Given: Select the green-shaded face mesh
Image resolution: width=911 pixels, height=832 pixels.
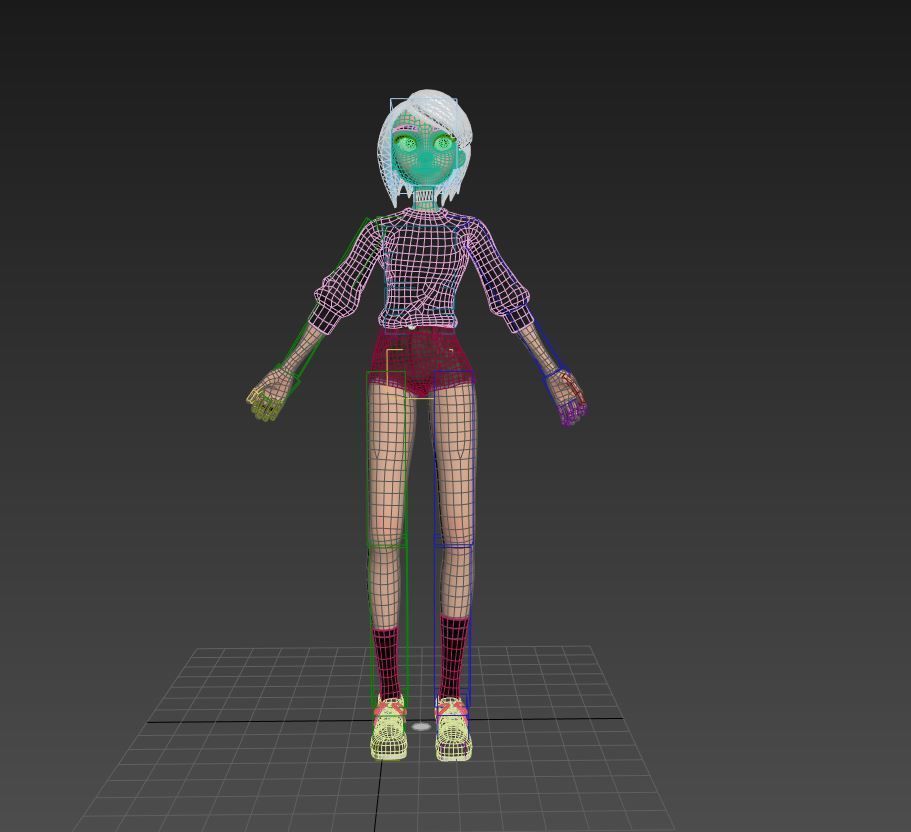Looking at the screenshot, I should tap(426, 158).
